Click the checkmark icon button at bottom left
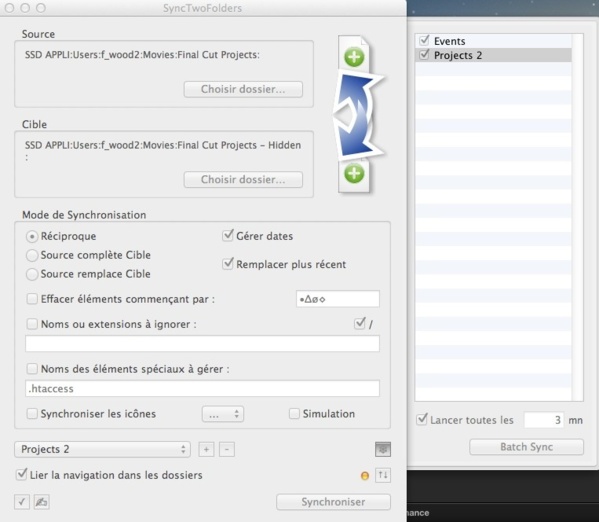Viewport: 599px width, 522px height. [x=22, y=502]
